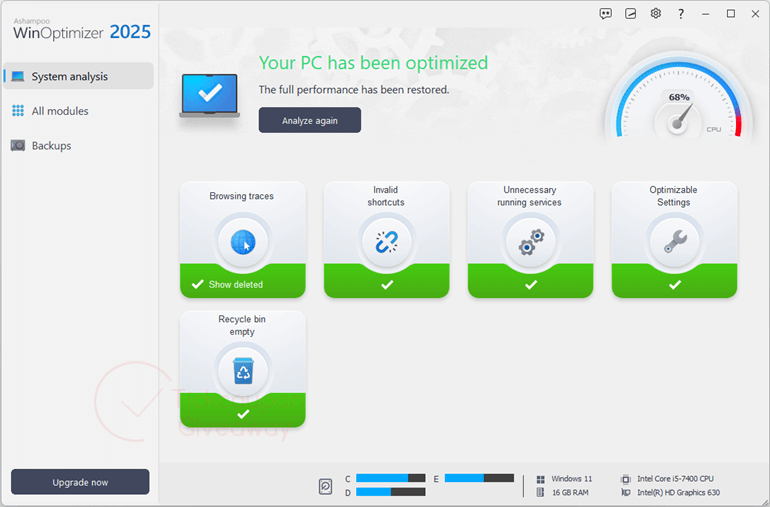This screenshot has height=507, width=770.
Task: Click the Optimizable Settings green checkmark
Action: tap(675, 284)
